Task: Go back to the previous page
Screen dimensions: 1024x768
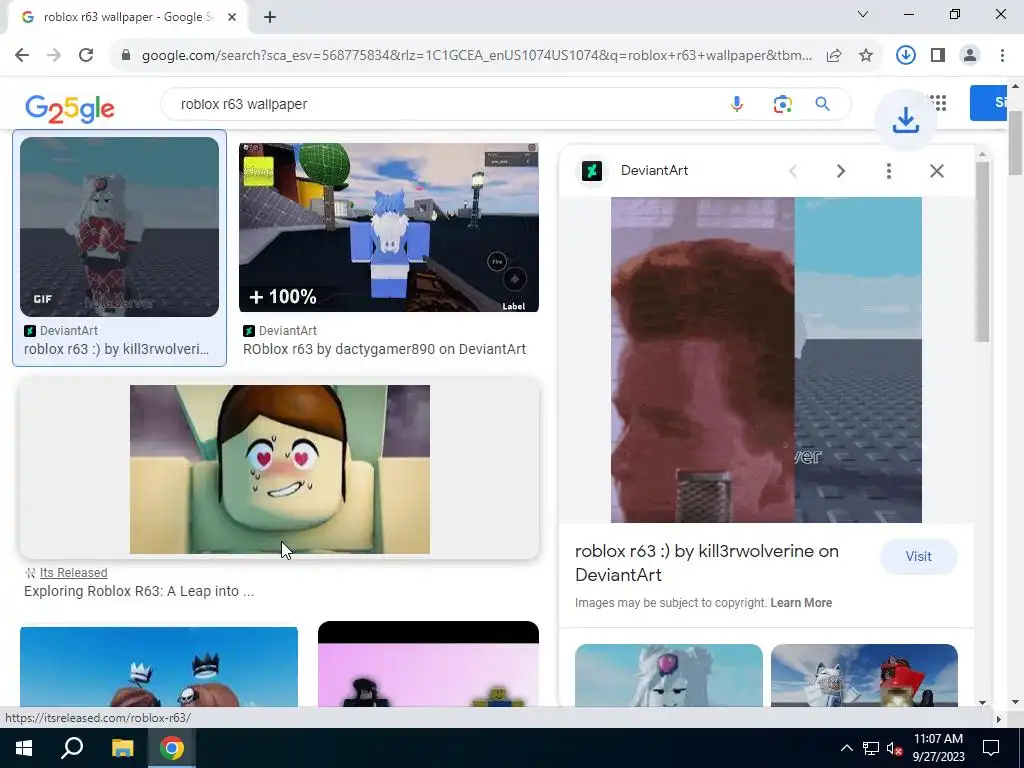Action: pyautogui.click(x=22, y=56)
